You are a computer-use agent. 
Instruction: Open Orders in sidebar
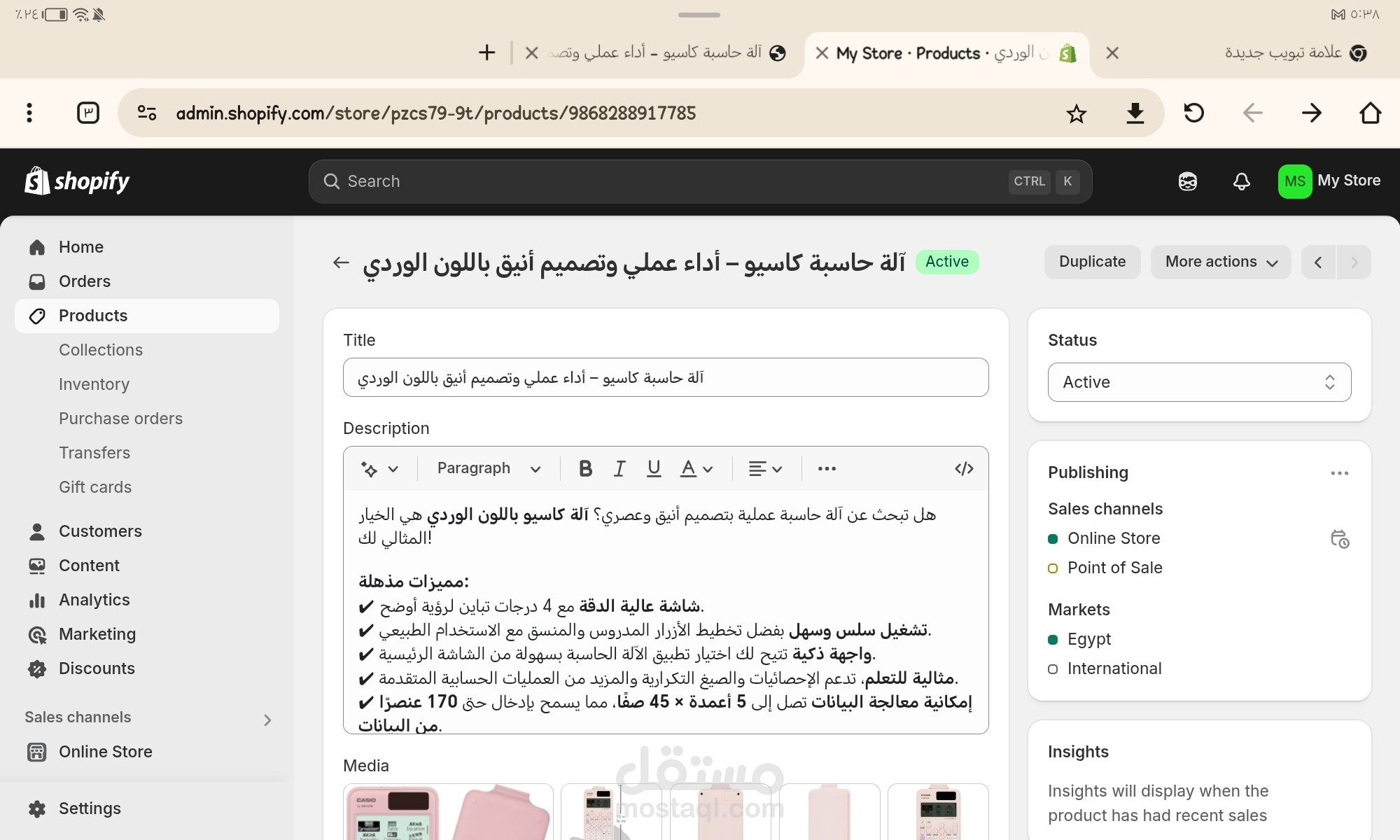click(x=147, y=281)
